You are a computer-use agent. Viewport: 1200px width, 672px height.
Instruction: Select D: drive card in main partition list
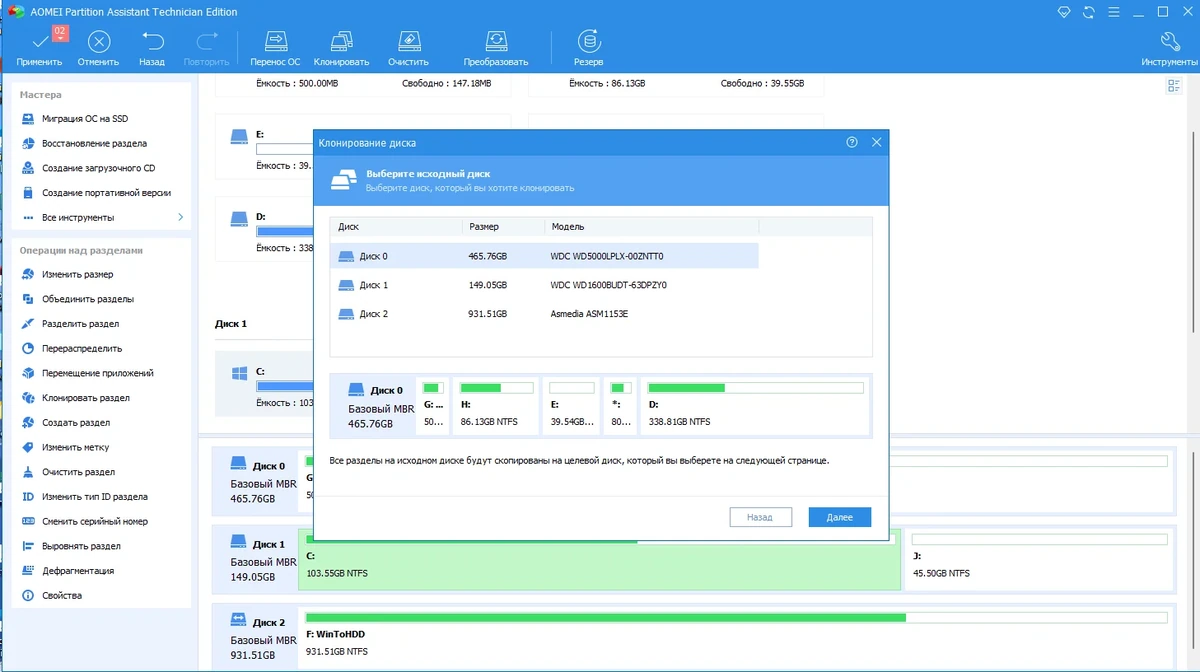[x=265, y=228]
